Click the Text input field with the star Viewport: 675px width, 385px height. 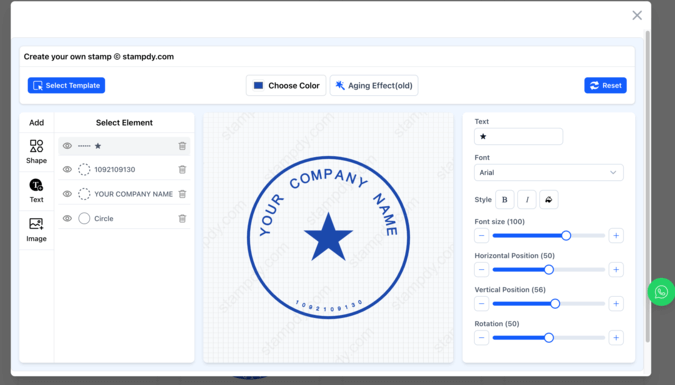coord(518,137)
